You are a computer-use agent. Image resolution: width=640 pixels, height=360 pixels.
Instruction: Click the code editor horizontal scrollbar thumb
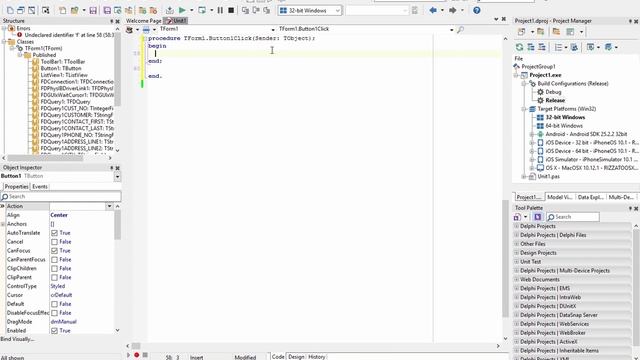[x=136, y=346]
